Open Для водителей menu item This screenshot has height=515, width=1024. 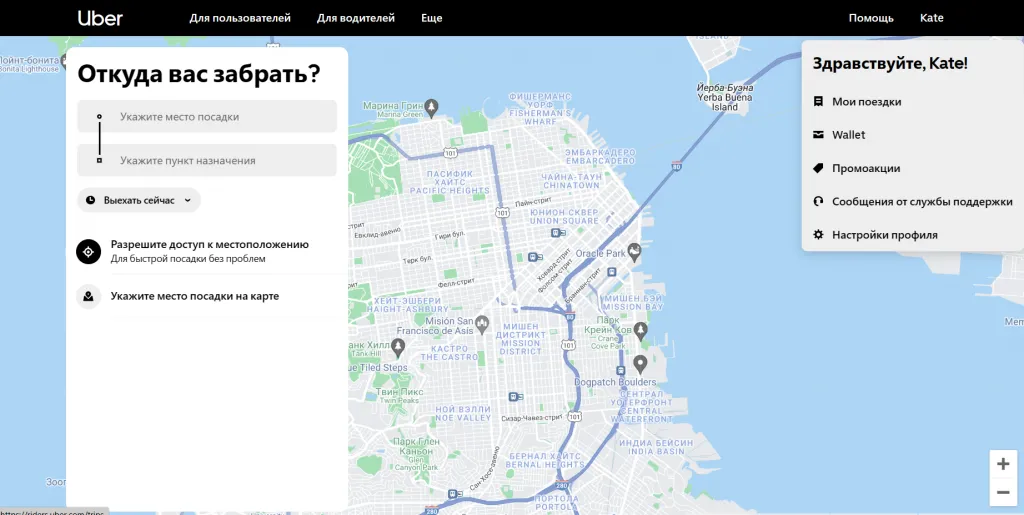pos(355,18)
